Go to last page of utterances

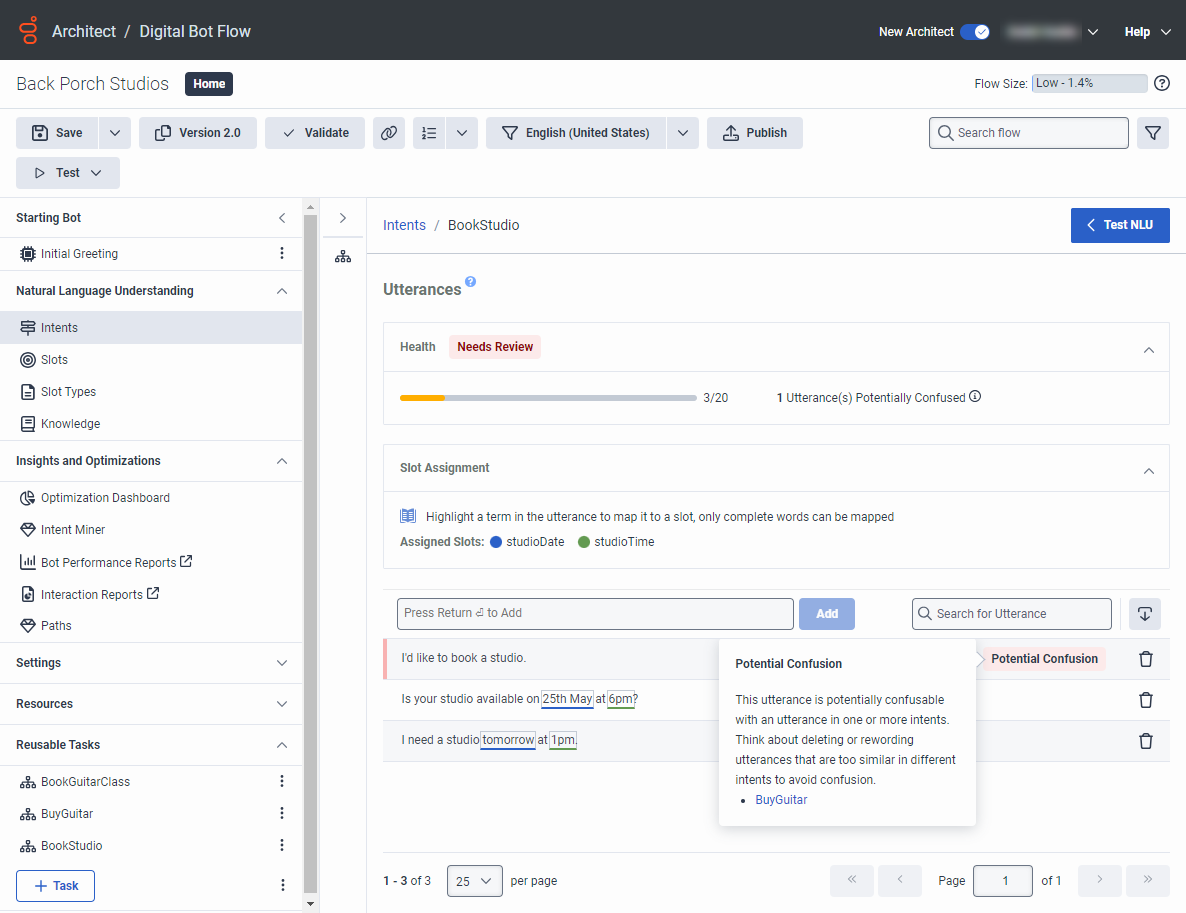pos(1148,880)
